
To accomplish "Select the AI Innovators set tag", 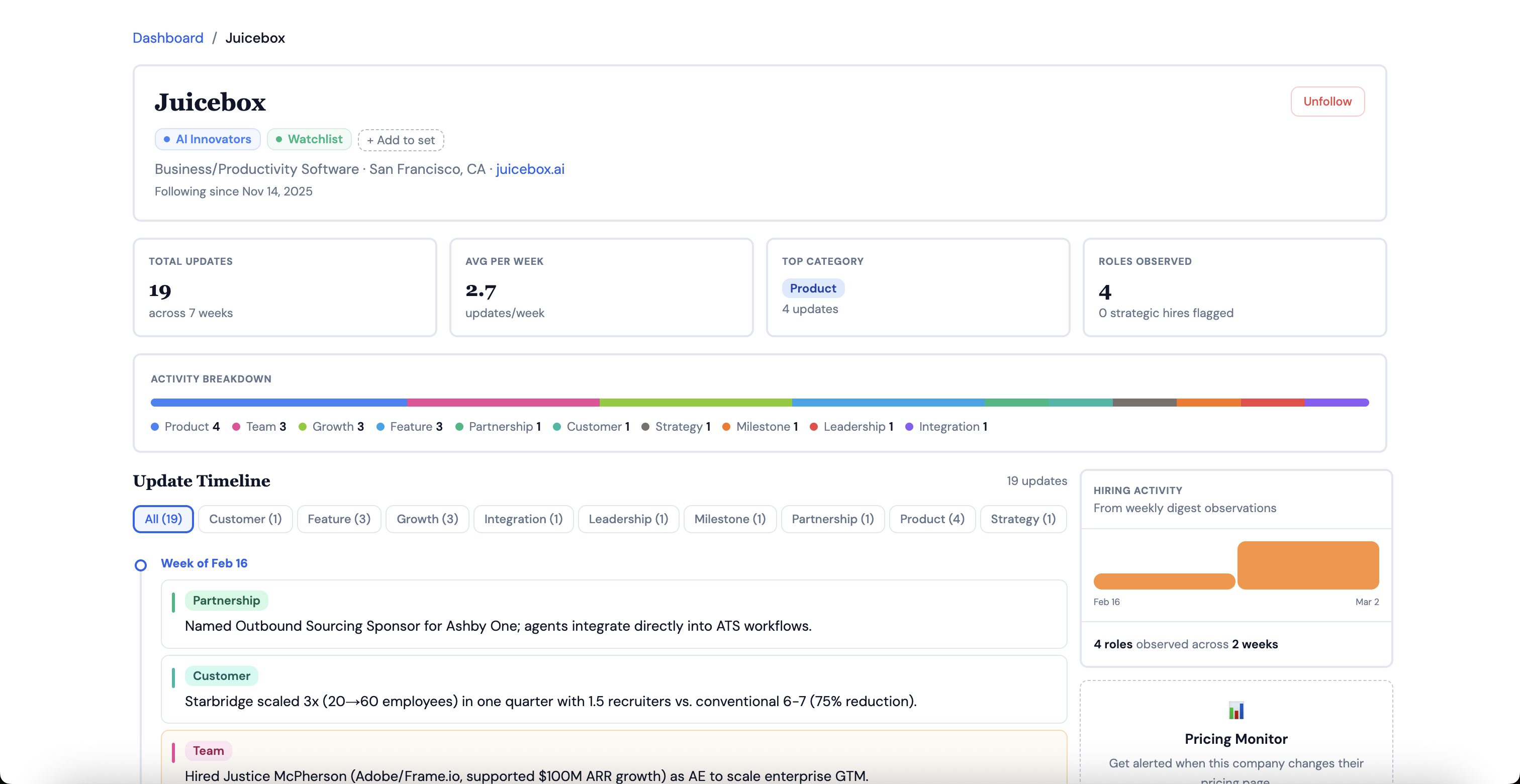I will [x=207, y=139].
